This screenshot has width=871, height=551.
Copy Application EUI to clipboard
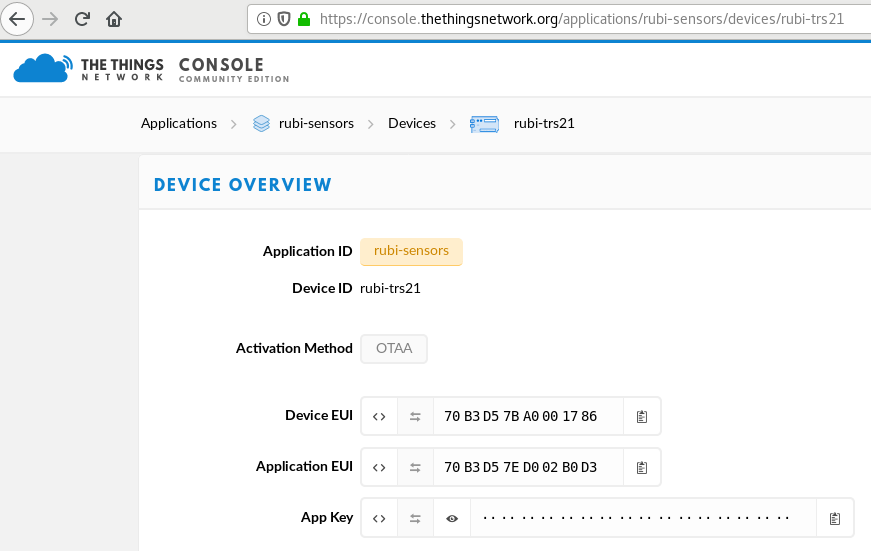642,468
